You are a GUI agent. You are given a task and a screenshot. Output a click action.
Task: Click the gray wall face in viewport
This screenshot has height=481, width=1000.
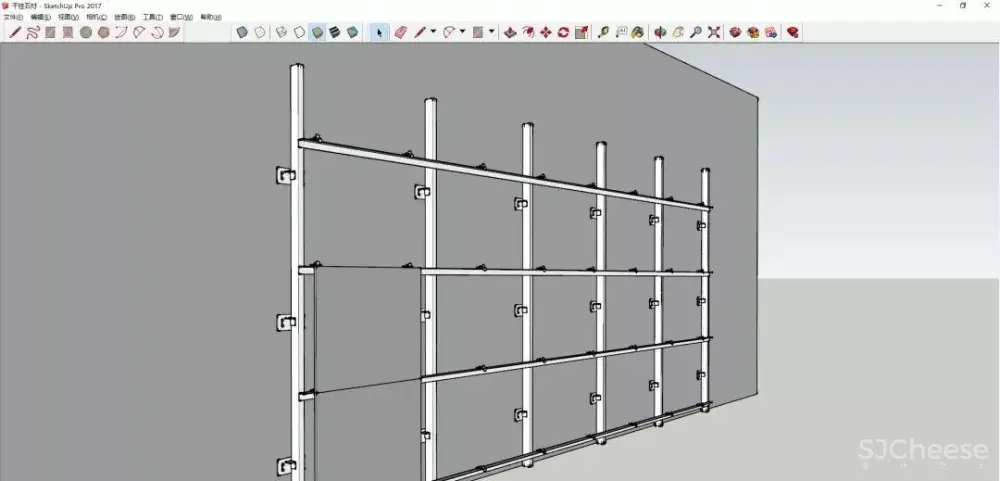coord(150,250)
